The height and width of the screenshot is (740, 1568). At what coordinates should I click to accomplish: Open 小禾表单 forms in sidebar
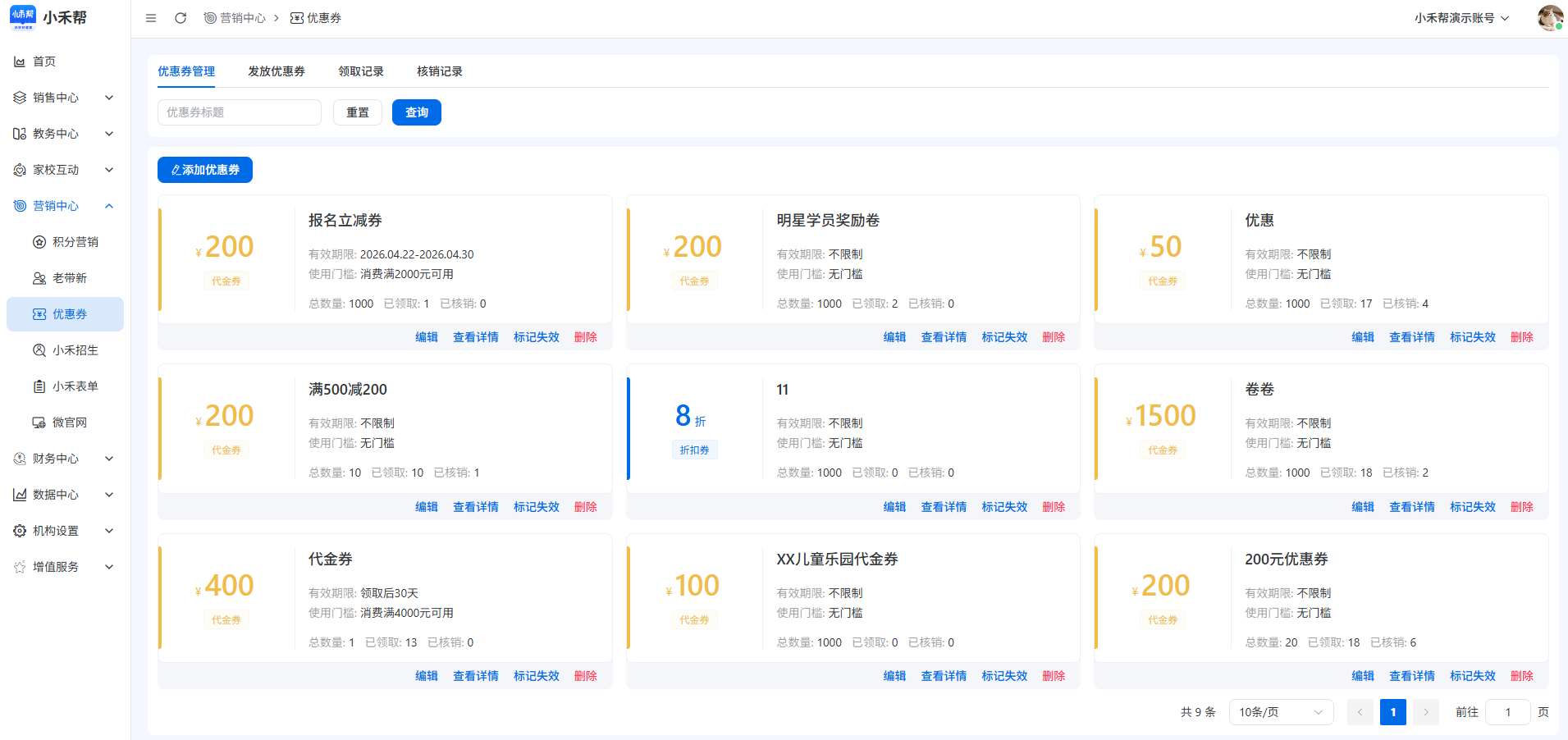75,386
